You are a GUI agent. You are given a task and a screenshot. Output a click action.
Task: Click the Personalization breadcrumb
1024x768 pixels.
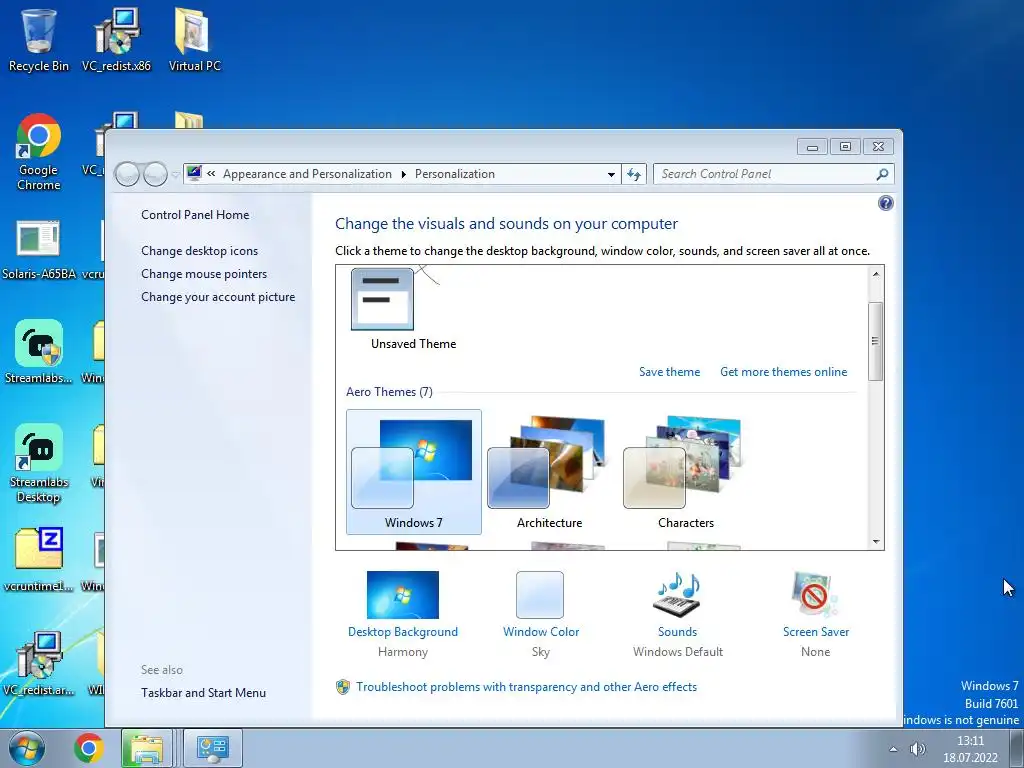tap(455, 174)
